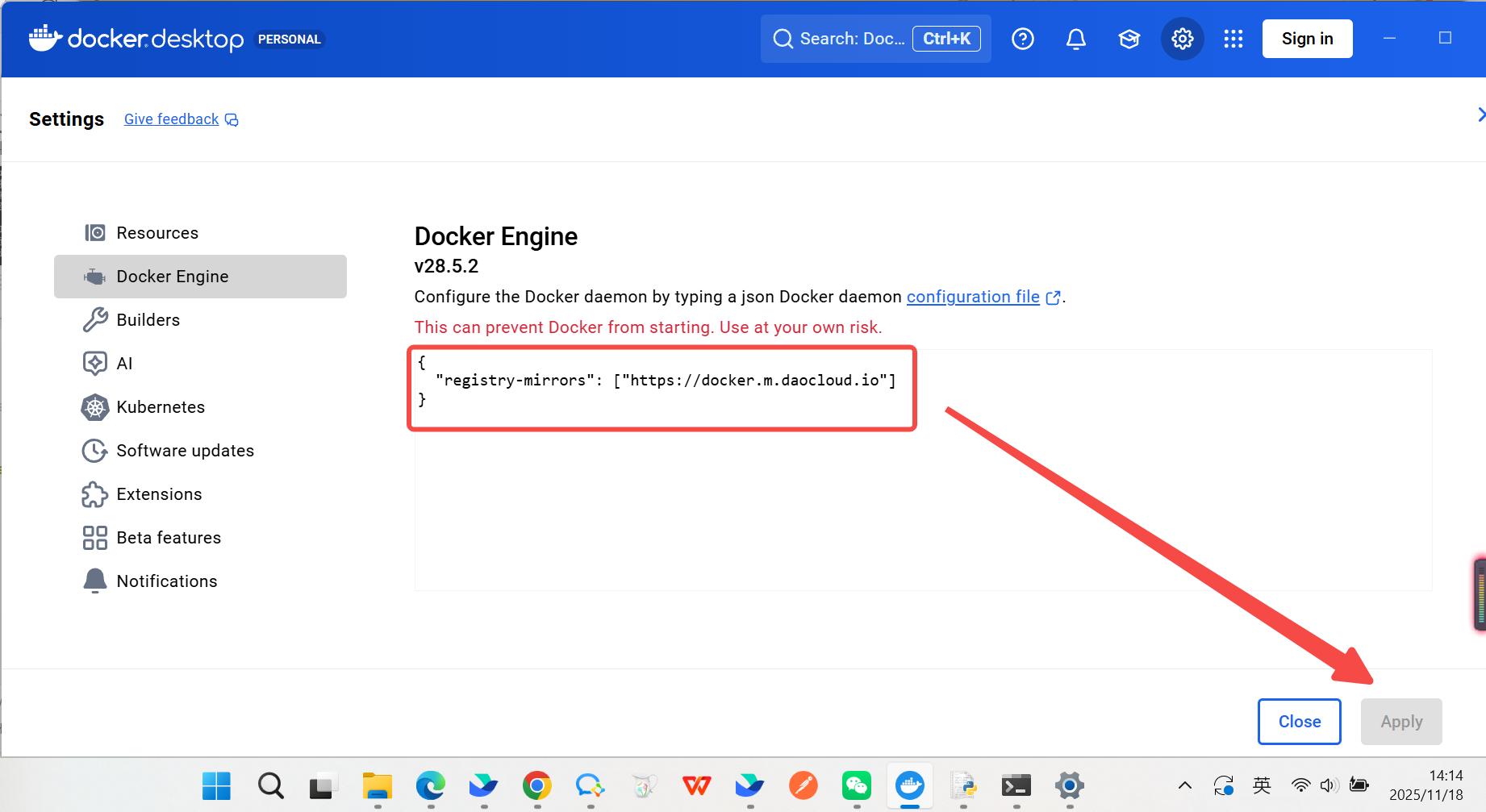The image size is (1486, 812).
Task: Click the Wi-Fi network tray icon
Action: [x=1300, y=785]
